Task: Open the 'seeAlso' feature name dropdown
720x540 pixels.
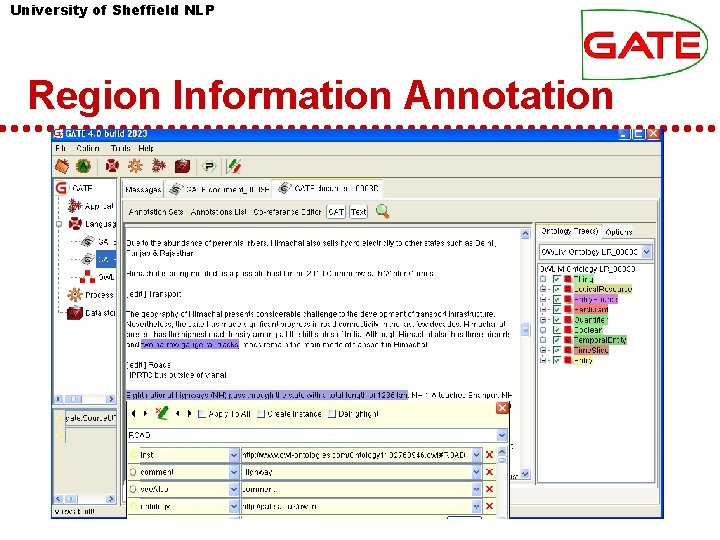Action: point(234,489)
